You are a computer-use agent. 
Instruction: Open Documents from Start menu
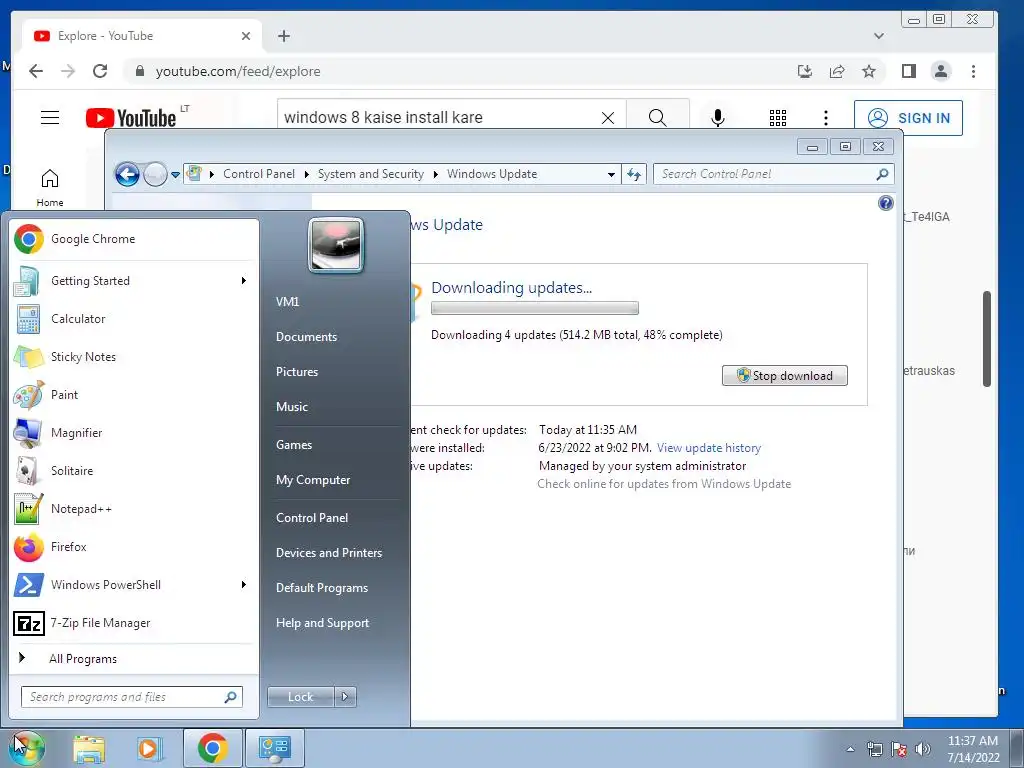[306, 337]
